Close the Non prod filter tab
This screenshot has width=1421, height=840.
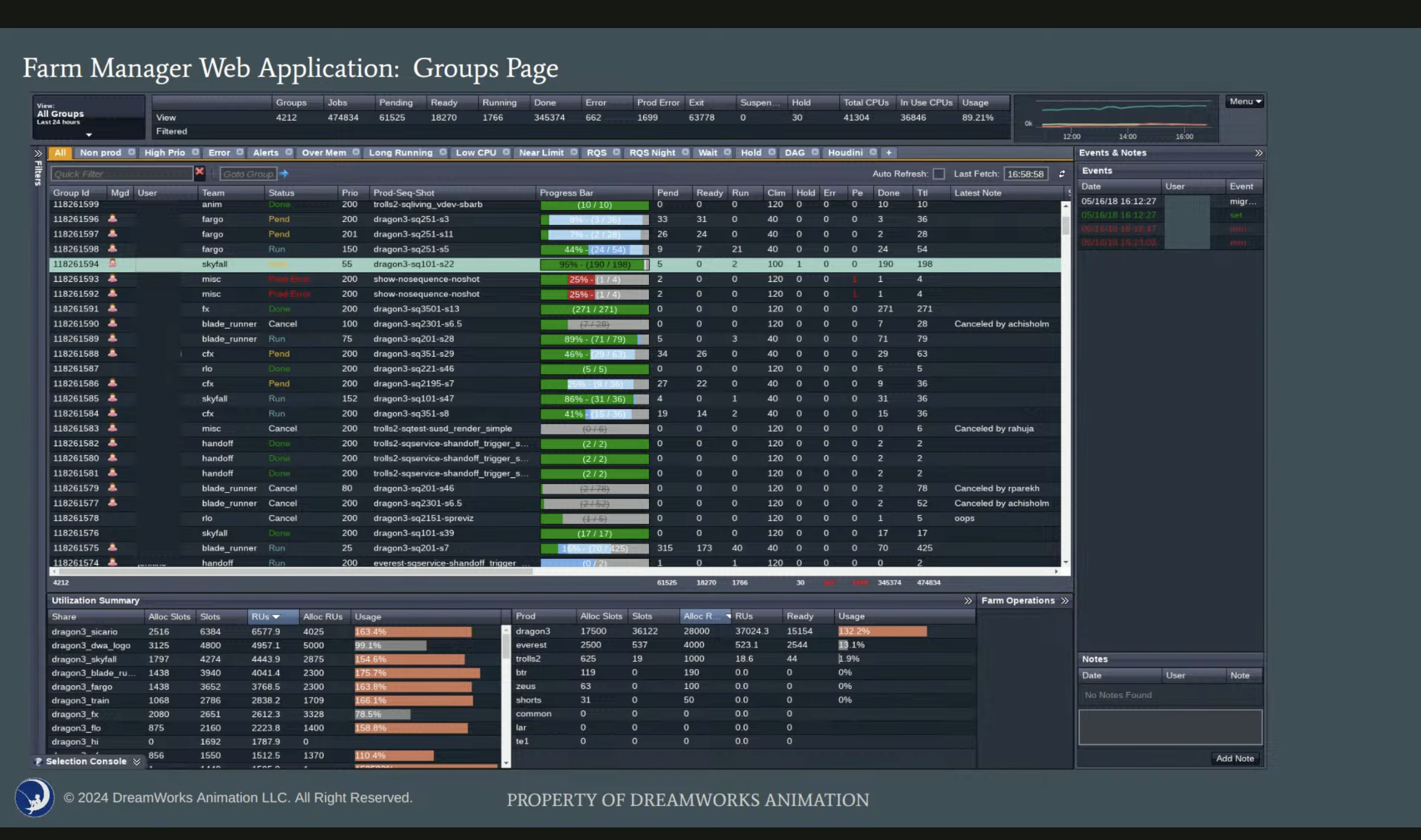pos(131,152)
